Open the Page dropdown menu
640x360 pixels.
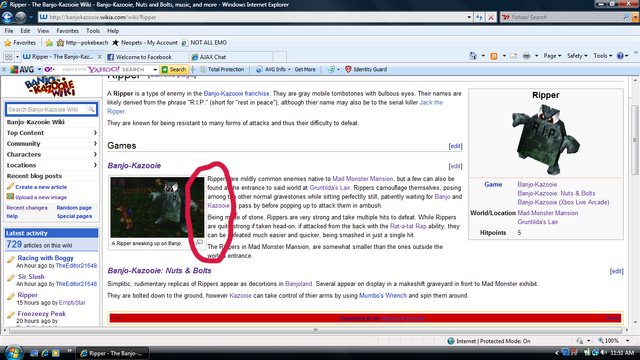552,56
